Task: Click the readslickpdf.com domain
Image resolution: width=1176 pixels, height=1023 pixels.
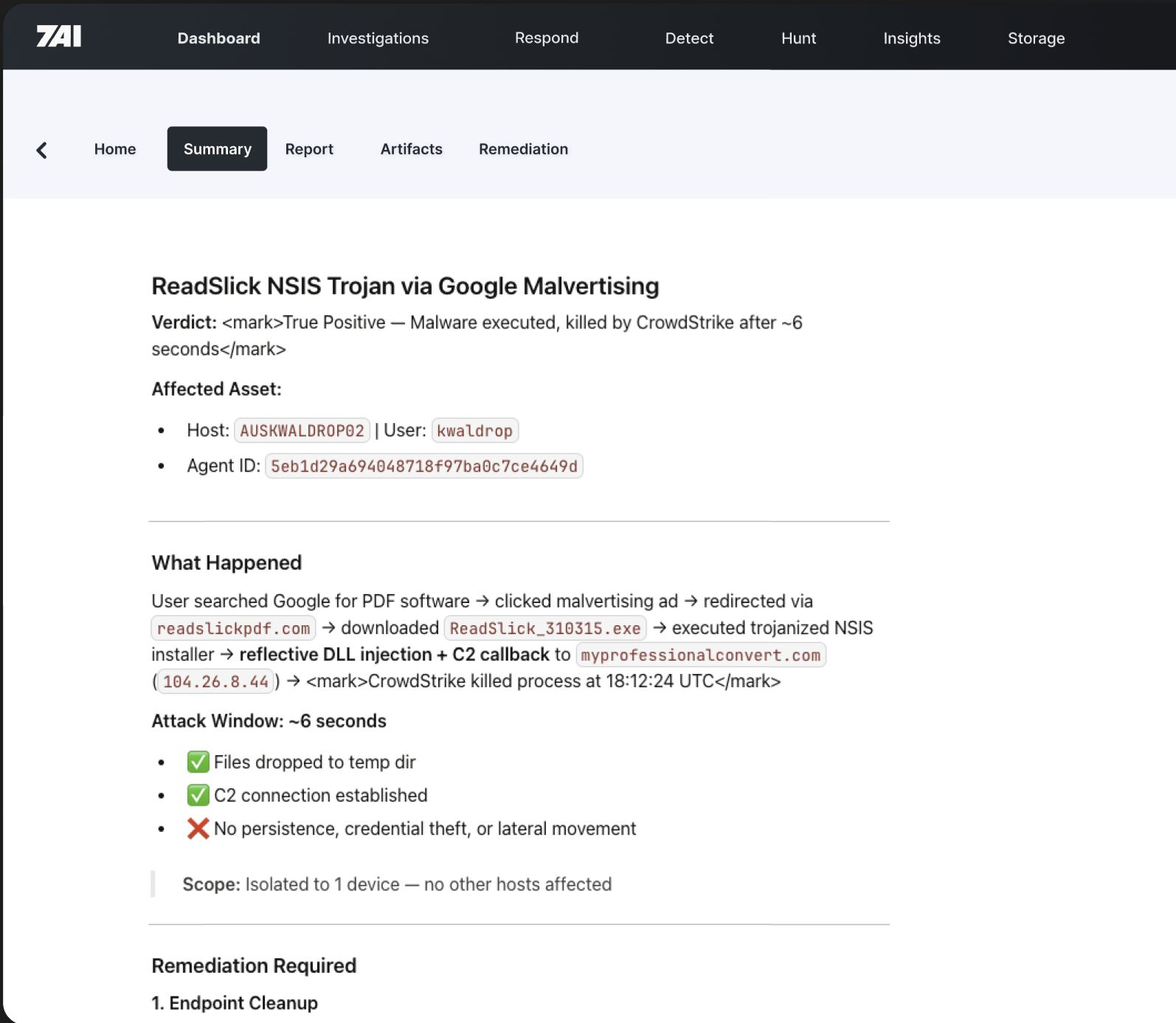Action: 233,628
